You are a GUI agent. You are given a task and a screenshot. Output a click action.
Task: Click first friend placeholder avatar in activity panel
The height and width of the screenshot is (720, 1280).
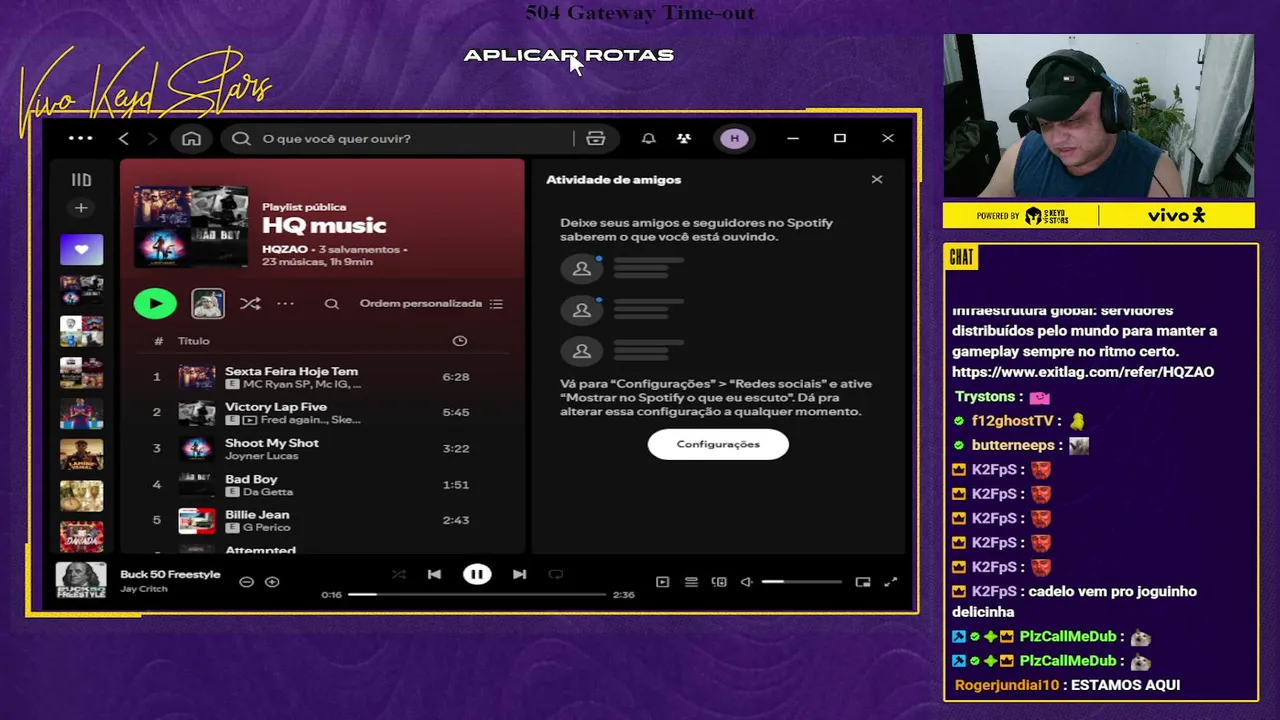pyautogui.click(x=582, y=268)
